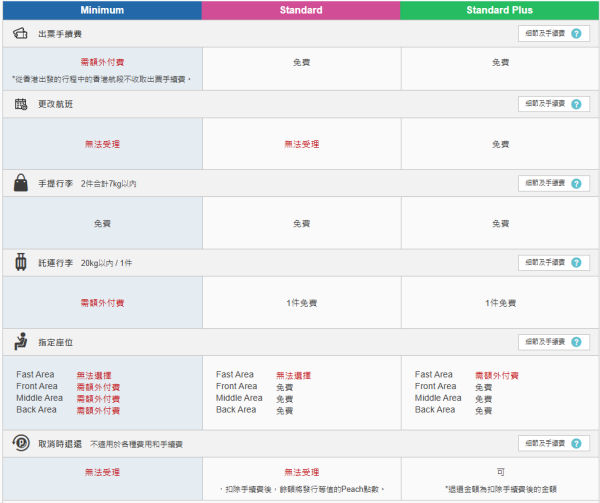
Task: Open 細節及手續費 button in the 手提行李 row
Action: pyautogui.click(x=554, y=184)
